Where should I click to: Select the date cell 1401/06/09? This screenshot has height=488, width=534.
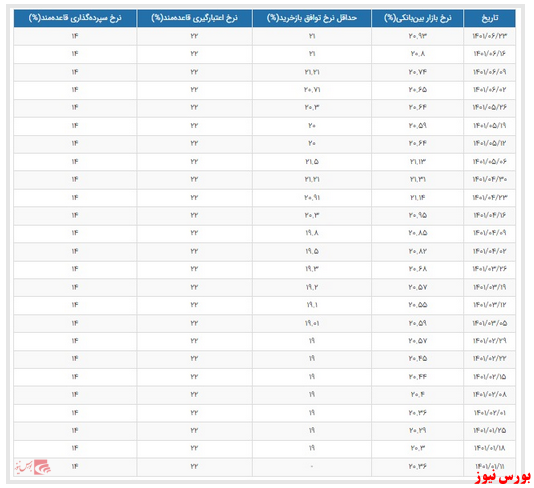click(x=489, y=72)
